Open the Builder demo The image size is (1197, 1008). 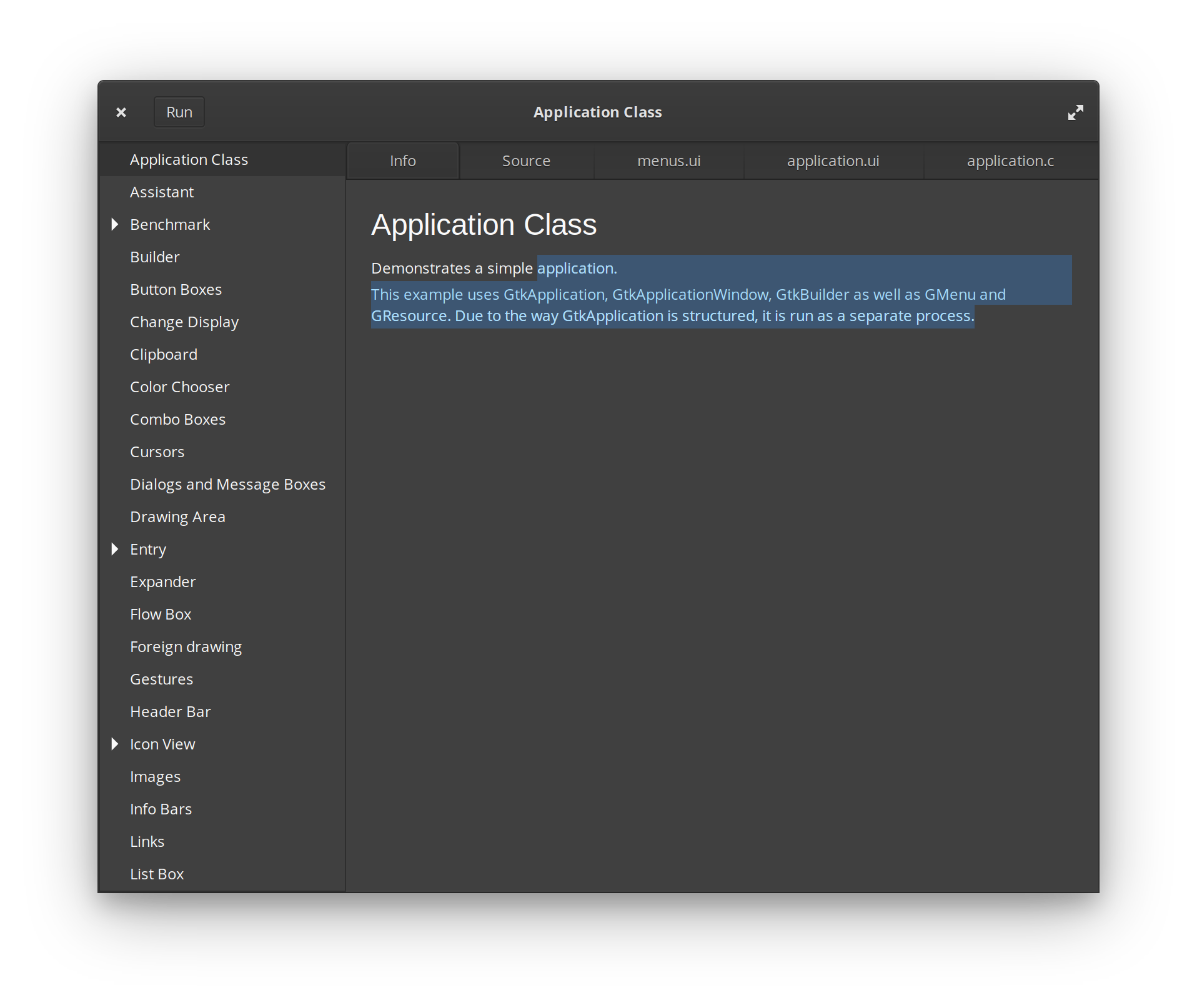154,257
